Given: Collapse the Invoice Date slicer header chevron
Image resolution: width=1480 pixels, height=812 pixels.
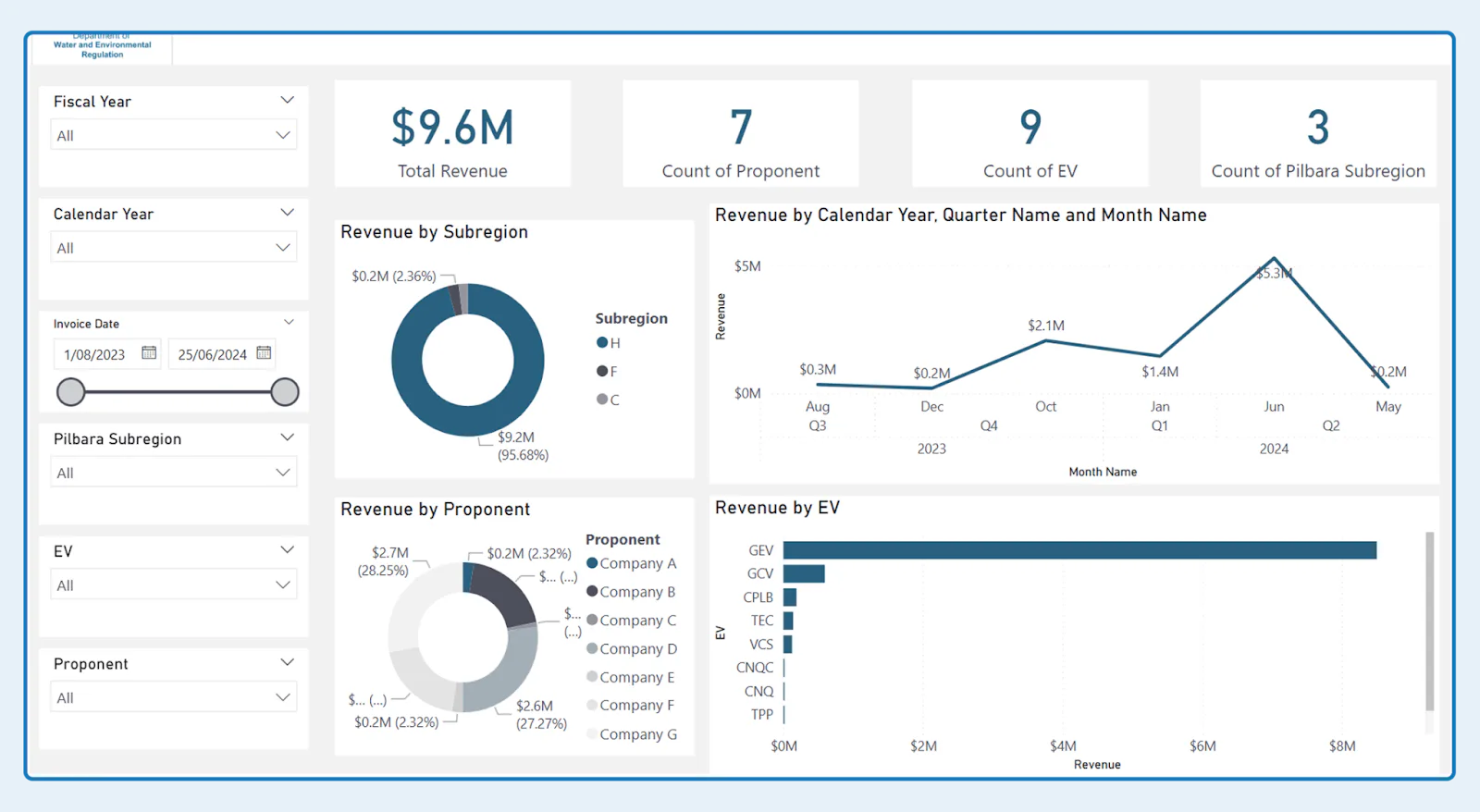Looking at the screenshot, I should tap(289, 323).
